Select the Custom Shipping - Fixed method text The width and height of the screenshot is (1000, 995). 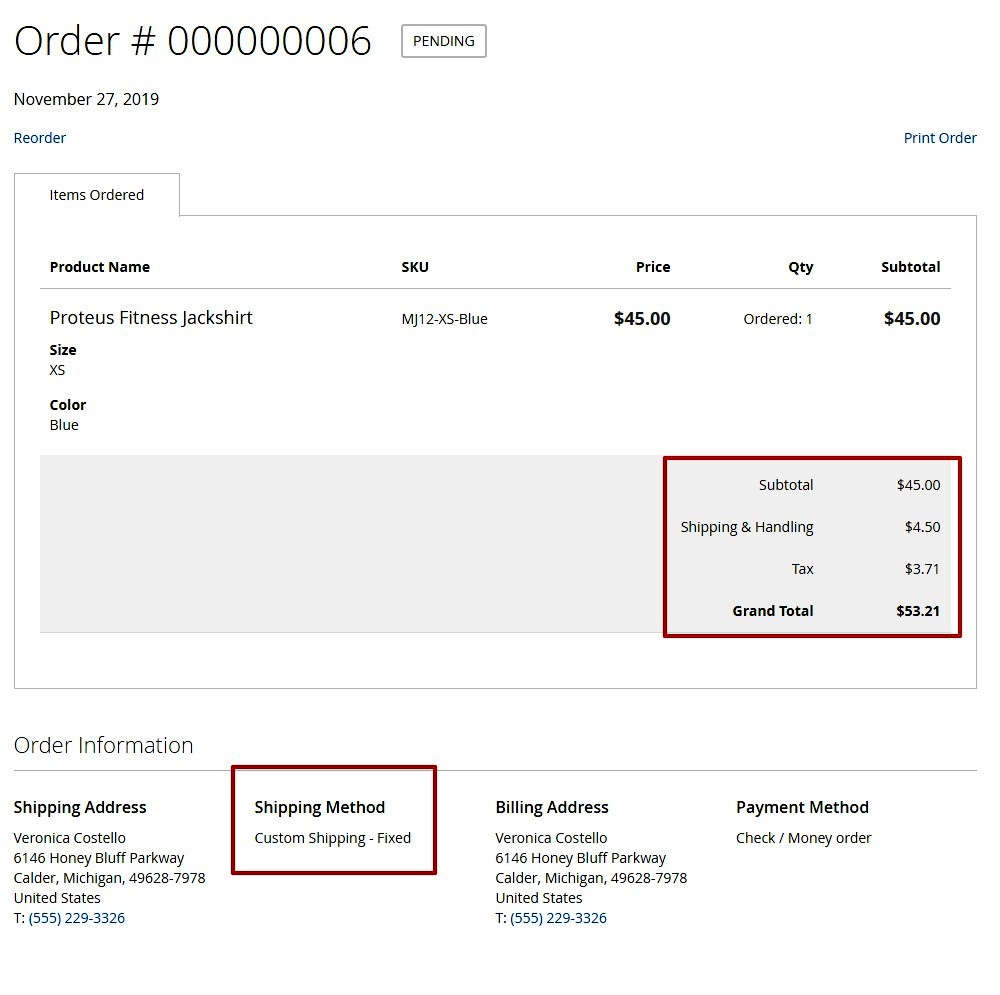click(x=332, y=838)
